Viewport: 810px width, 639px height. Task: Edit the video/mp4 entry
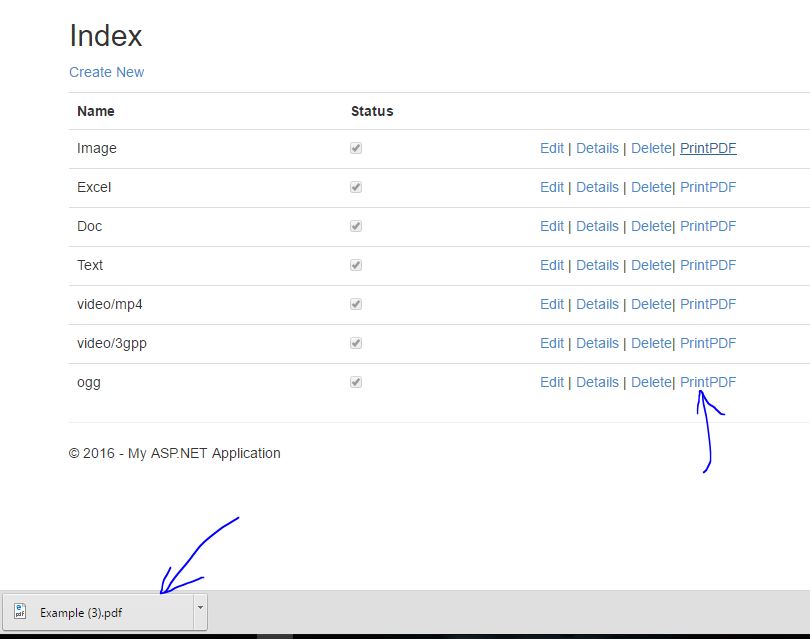(x=552, y=303)
